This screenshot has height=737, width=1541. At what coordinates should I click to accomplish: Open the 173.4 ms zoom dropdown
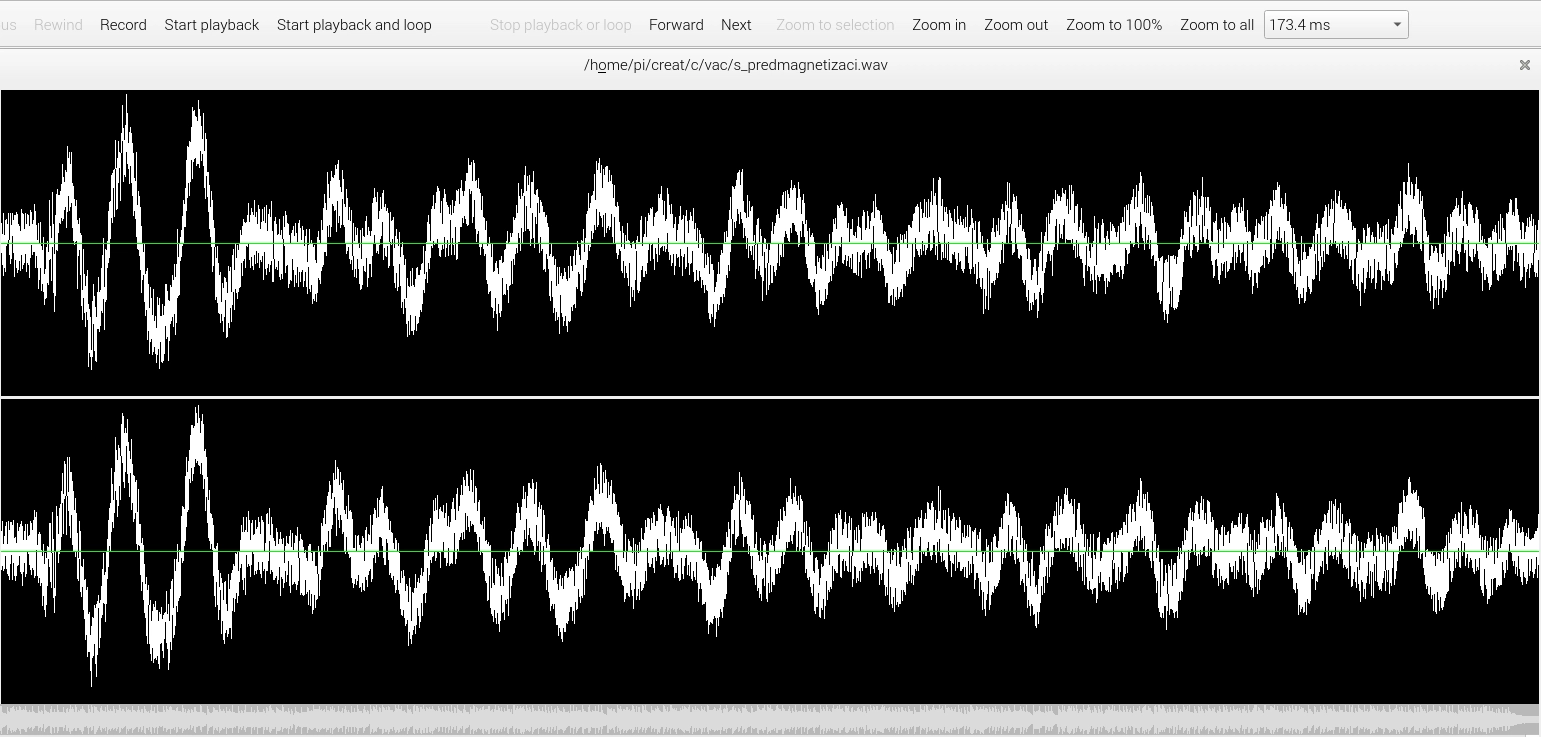click(1336, 25)
